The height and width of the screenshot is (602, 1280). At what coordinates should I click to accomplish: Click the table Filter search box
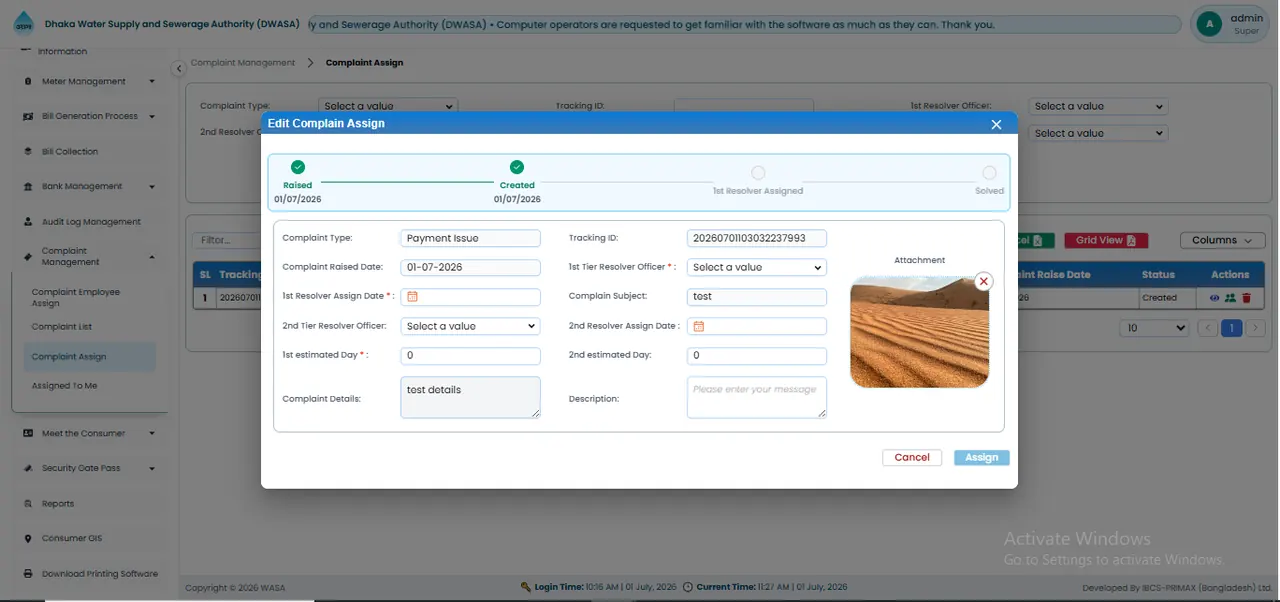(x=229, y=240)
